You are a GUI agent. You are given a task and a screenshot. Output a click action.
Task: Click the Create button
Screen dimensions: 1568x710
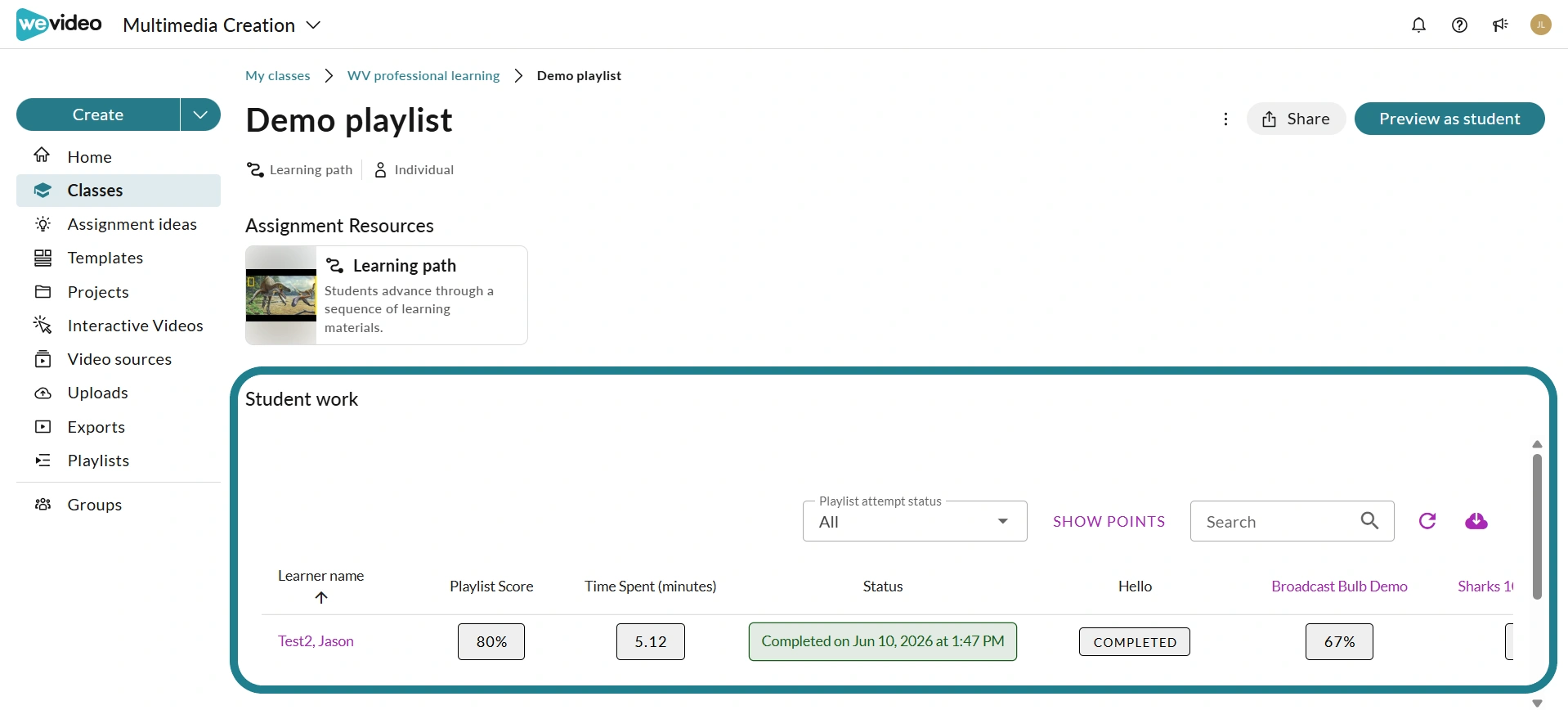coord(98,115)
